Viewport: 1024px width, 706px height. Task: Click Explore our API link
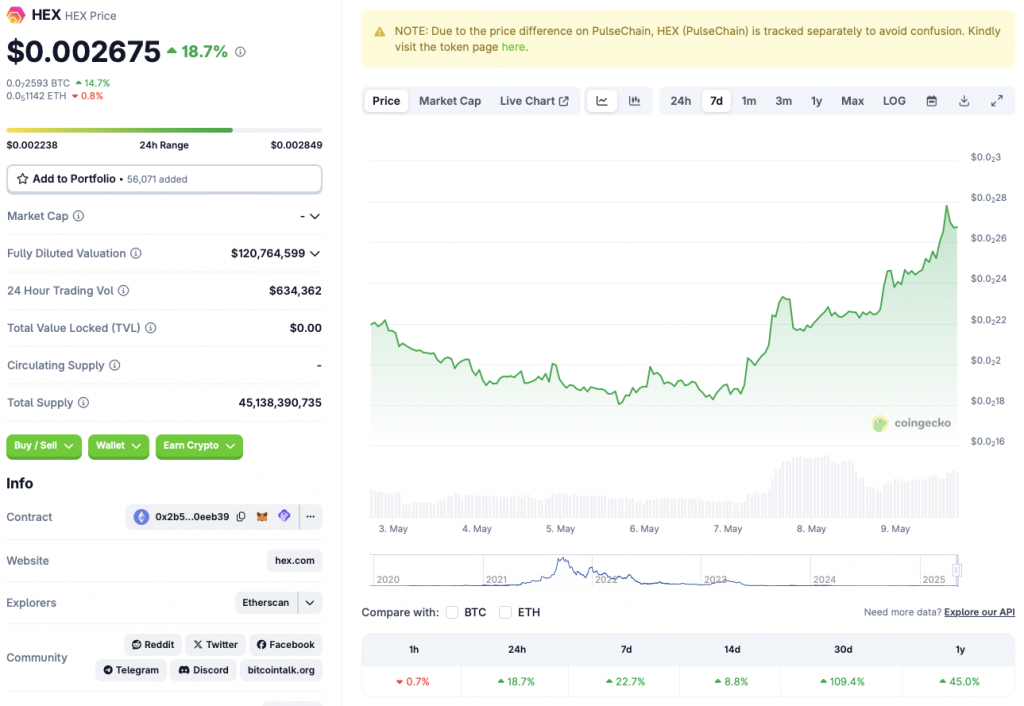pyautogui.click(x=979, y=612)
